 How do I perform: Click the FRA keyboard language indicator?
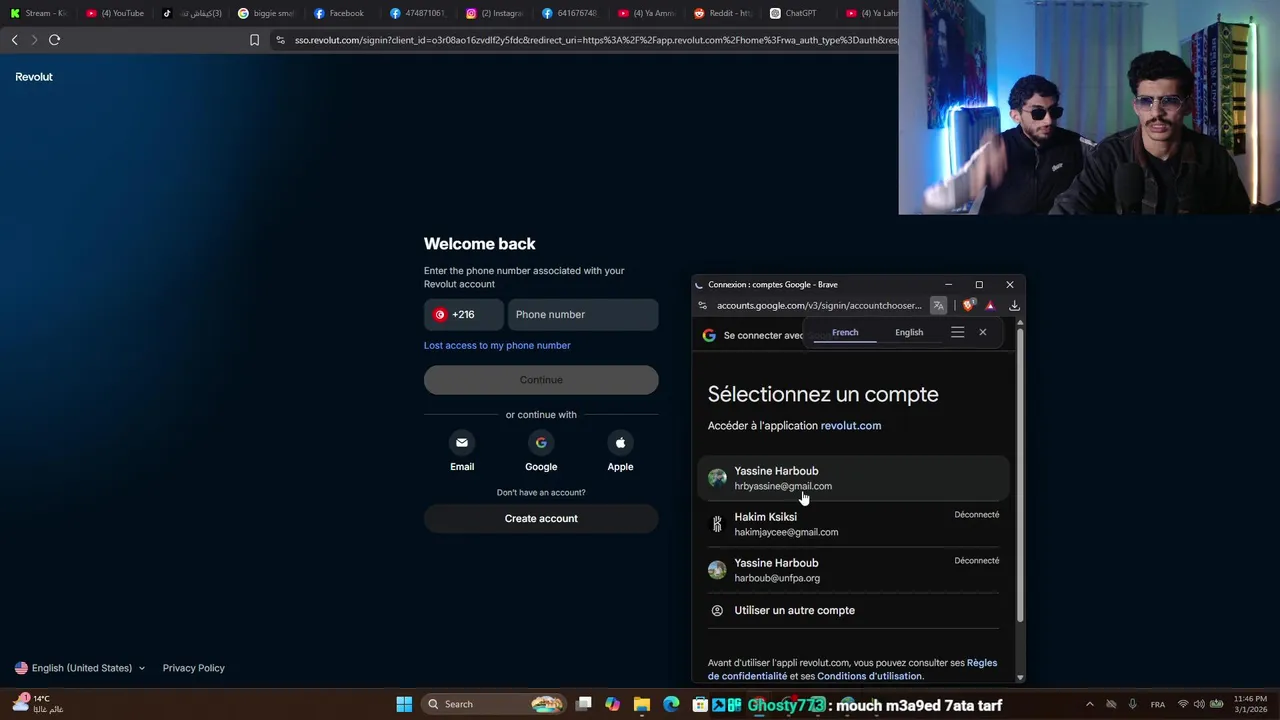tap(1158, 704)
